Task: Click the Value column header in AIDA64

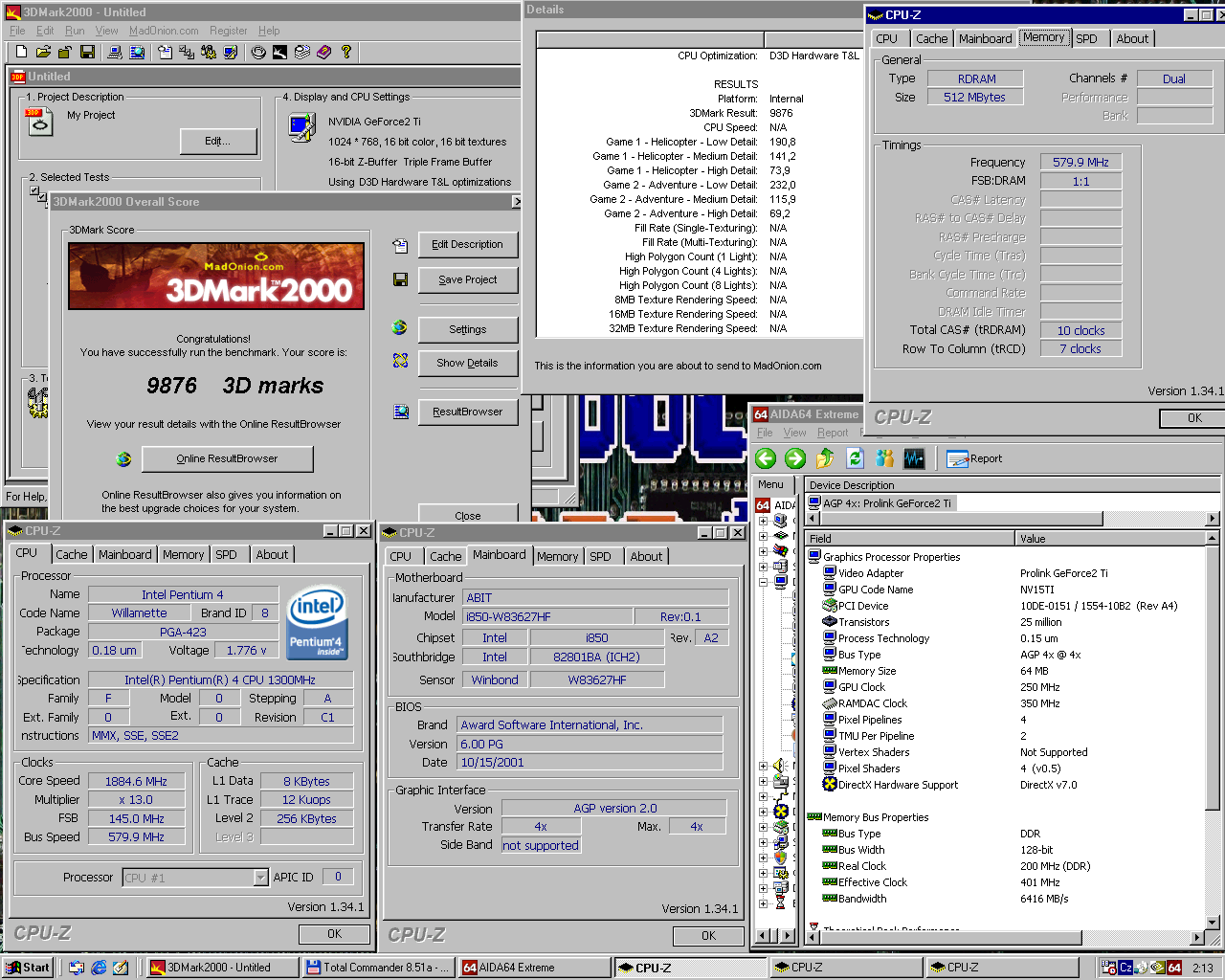Action: [x=1110, y=539]
